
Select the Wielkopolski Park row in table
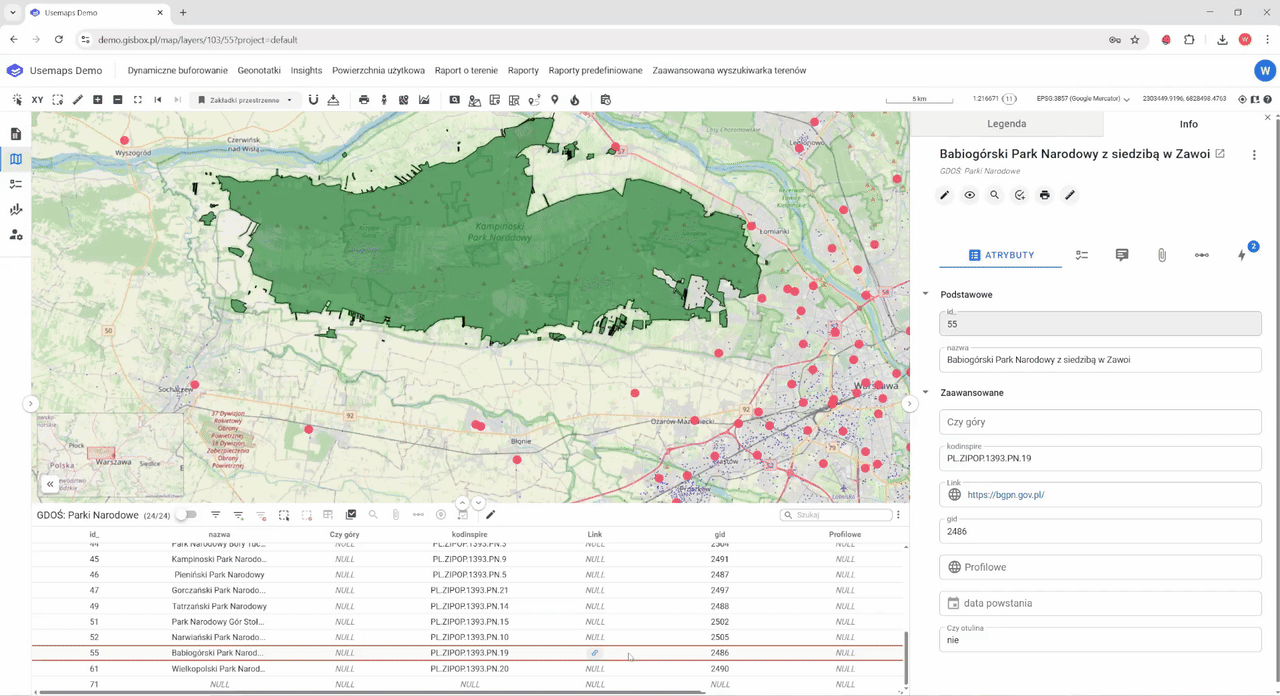pyautogui.click(x=218, y=669)
